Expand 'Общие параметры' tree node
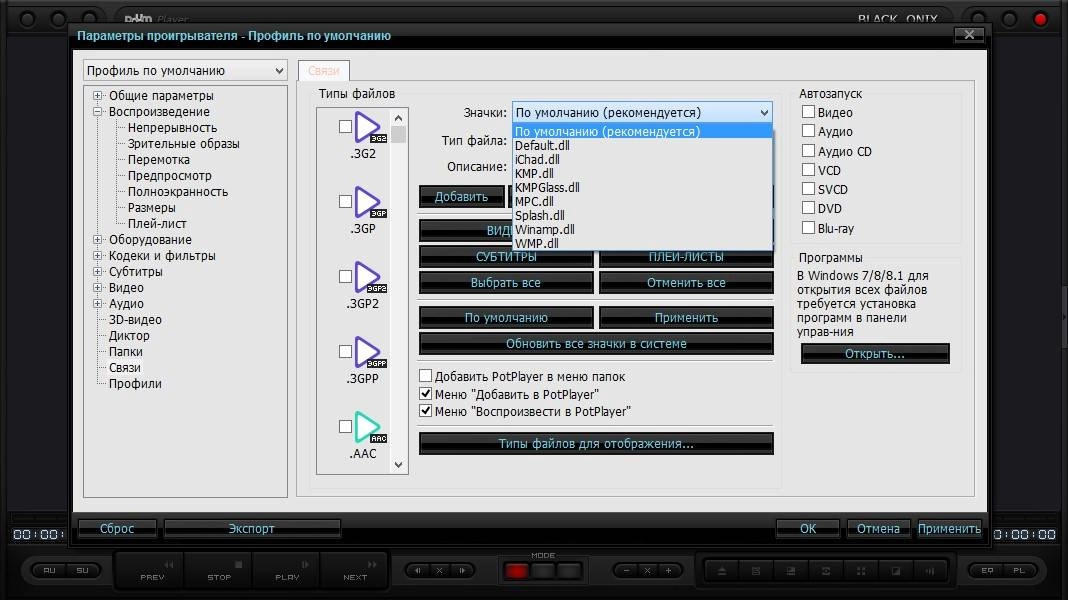1068x600 pixels. (x=97, y=95)
